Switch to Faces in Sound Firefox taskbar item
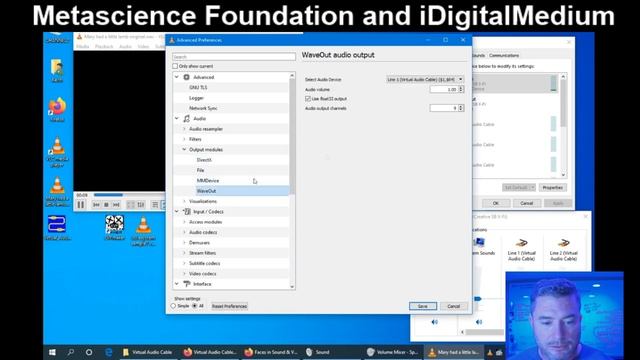 point(271,352)
